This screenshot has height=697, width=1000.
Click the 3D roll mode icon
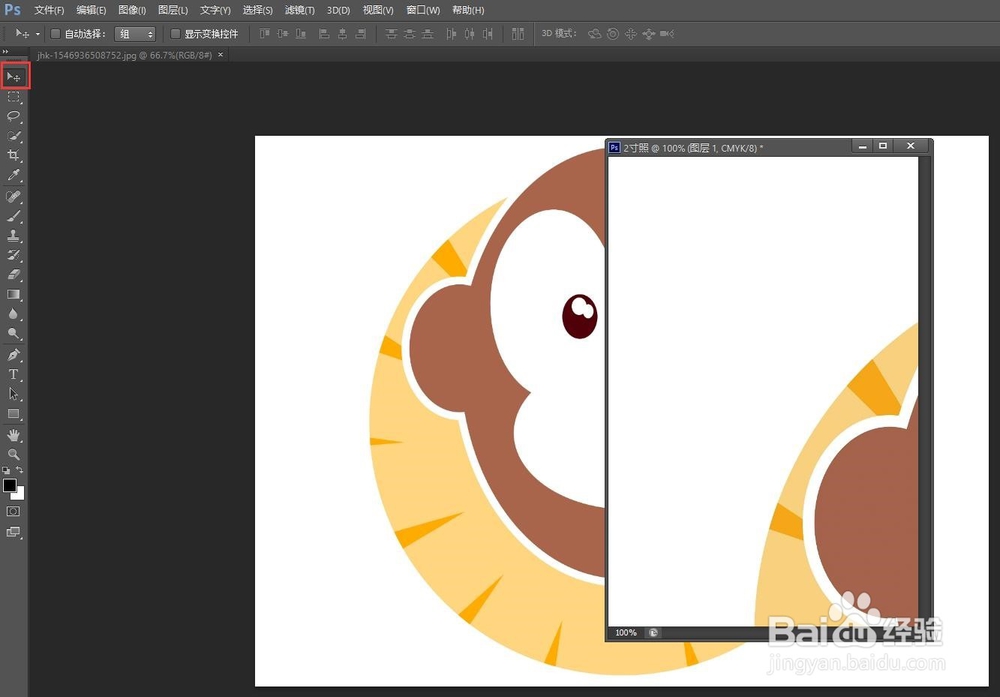coord(613,34)
